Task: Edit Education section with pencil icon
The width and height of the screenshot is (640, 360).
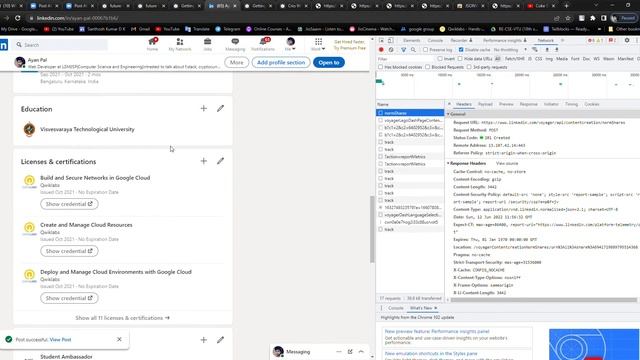Action: pos(220,108)
